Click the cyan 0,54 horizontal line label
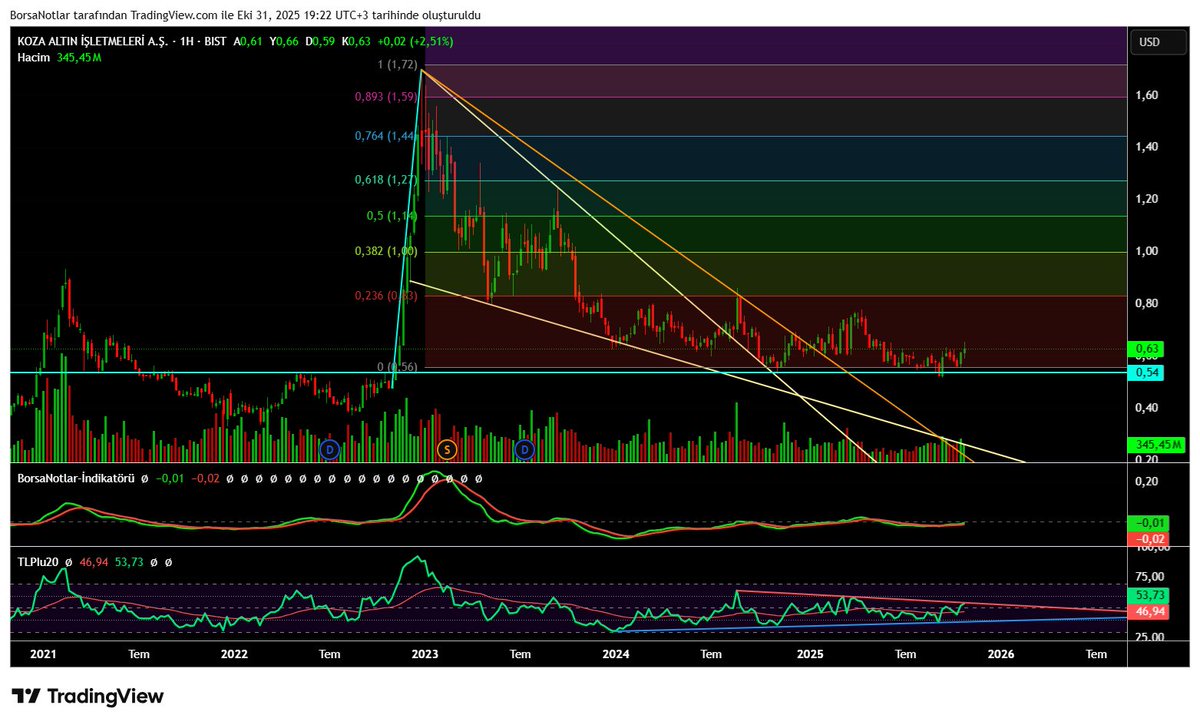The image size is (1200, 725). point(1144,373)
